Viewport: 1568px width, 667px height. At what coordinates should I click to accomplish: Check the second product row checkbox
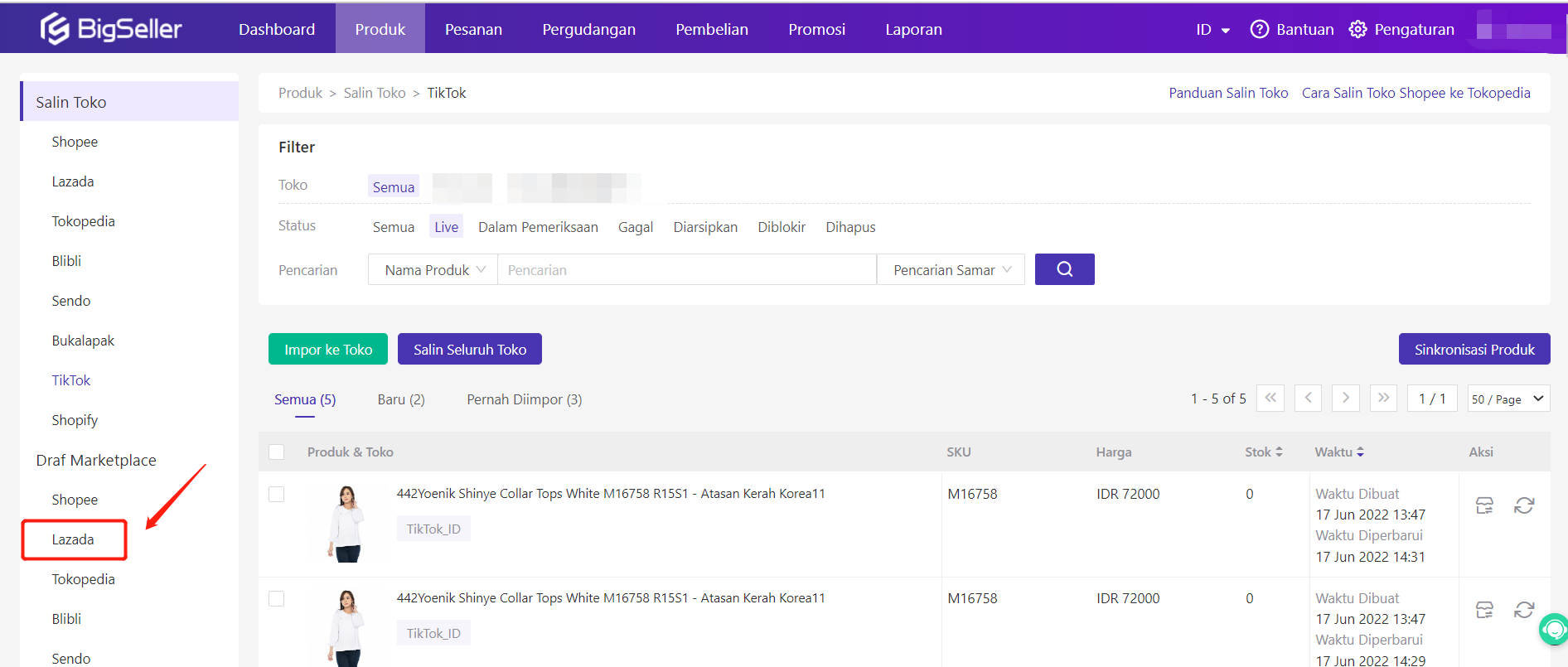click(x=277, y=598)
